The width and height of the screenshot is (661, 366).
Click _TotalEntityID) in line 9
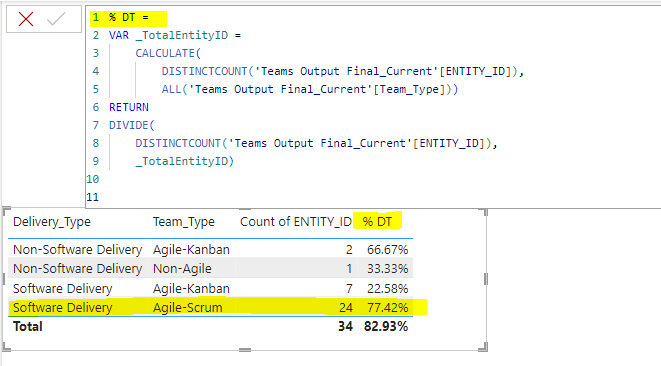[x=184, y=161]
